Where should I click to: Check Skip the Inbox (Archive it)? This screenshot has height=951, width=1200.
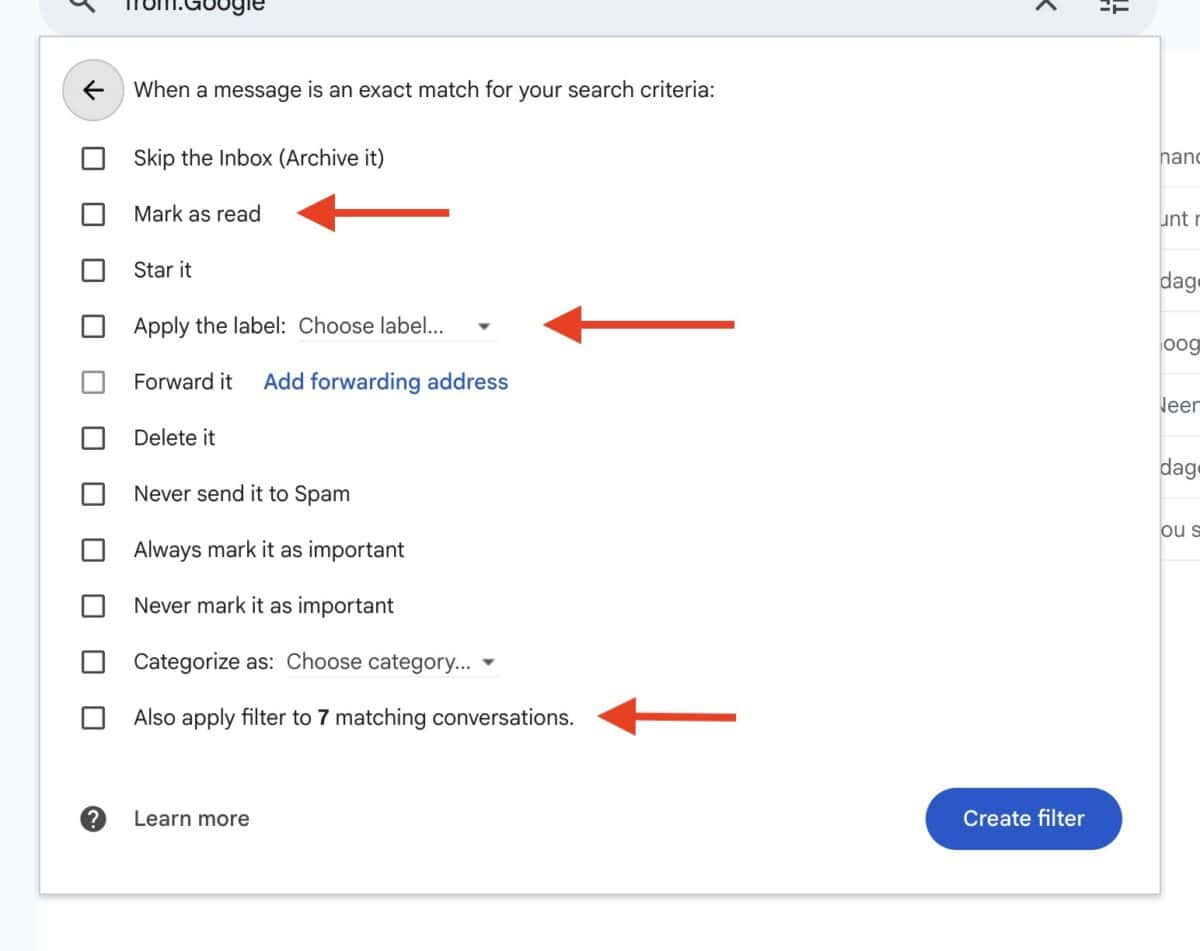[x=93, y=158]
